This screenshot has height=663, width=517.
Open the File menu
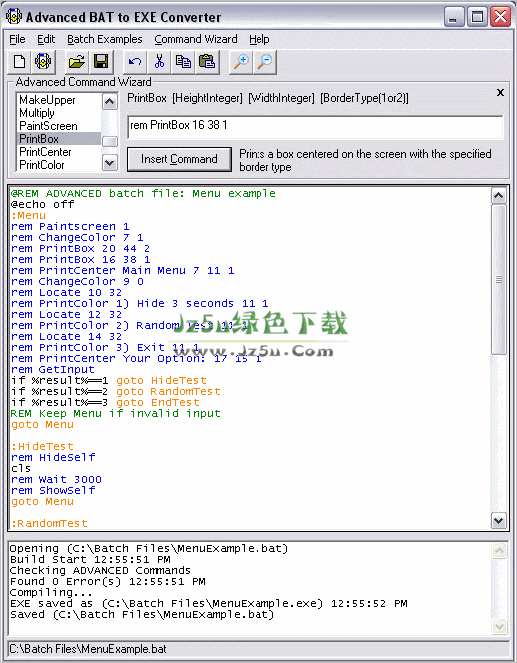point(17,39)
